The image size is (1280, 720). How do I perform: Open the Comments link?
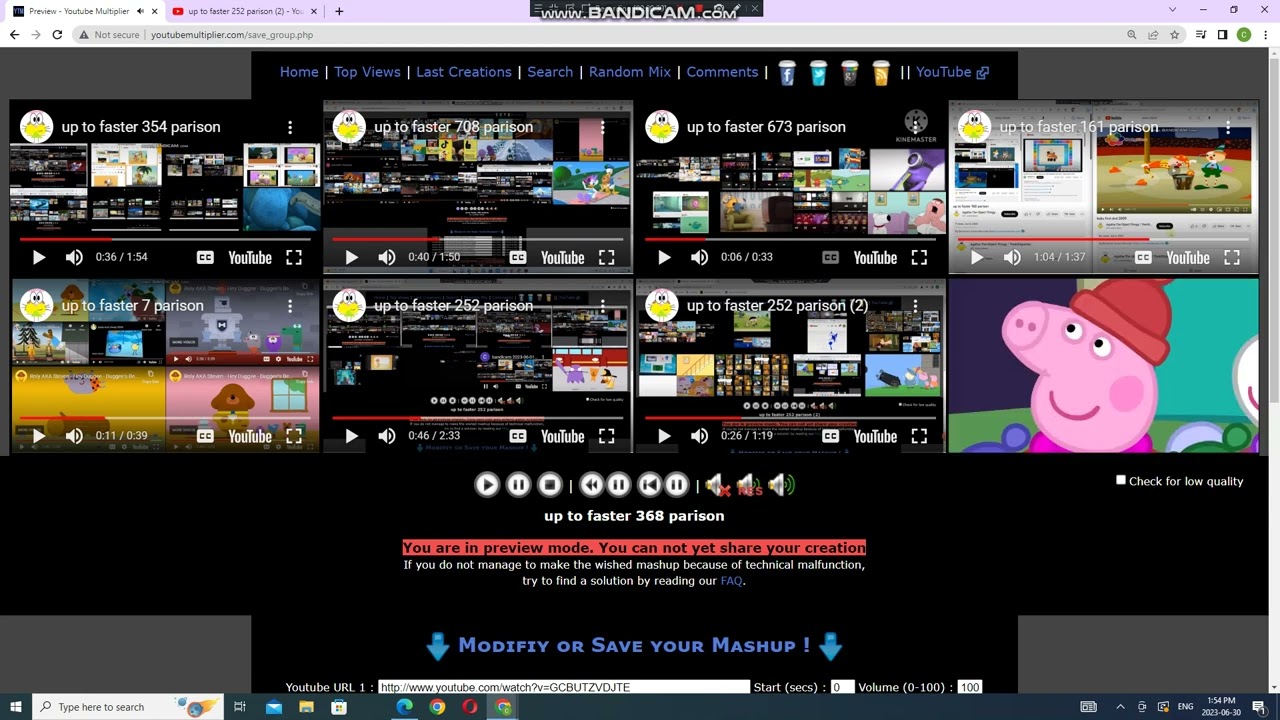click(x=722, y=72)
